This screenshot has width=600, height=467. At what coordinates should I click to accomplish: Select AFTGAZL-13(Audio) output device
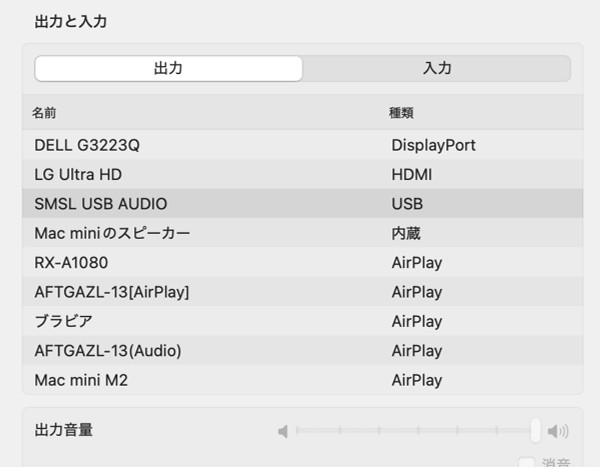point(303,351)
